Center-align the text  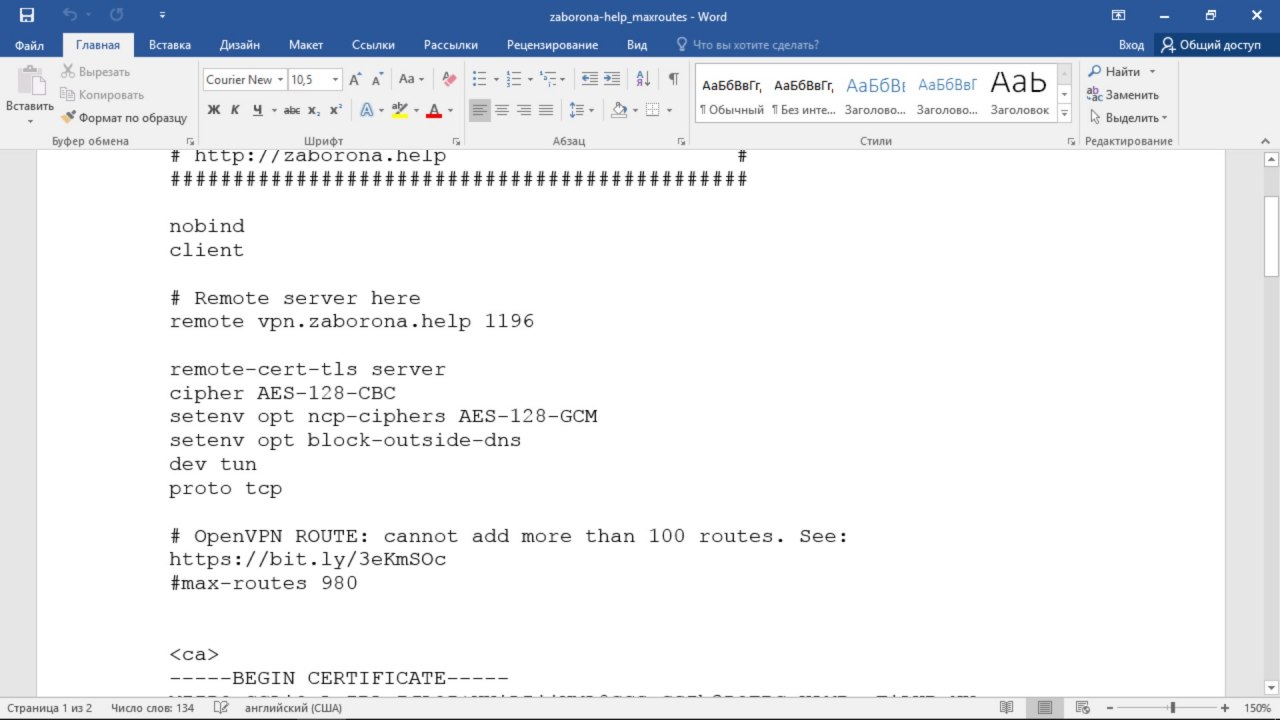502,110
